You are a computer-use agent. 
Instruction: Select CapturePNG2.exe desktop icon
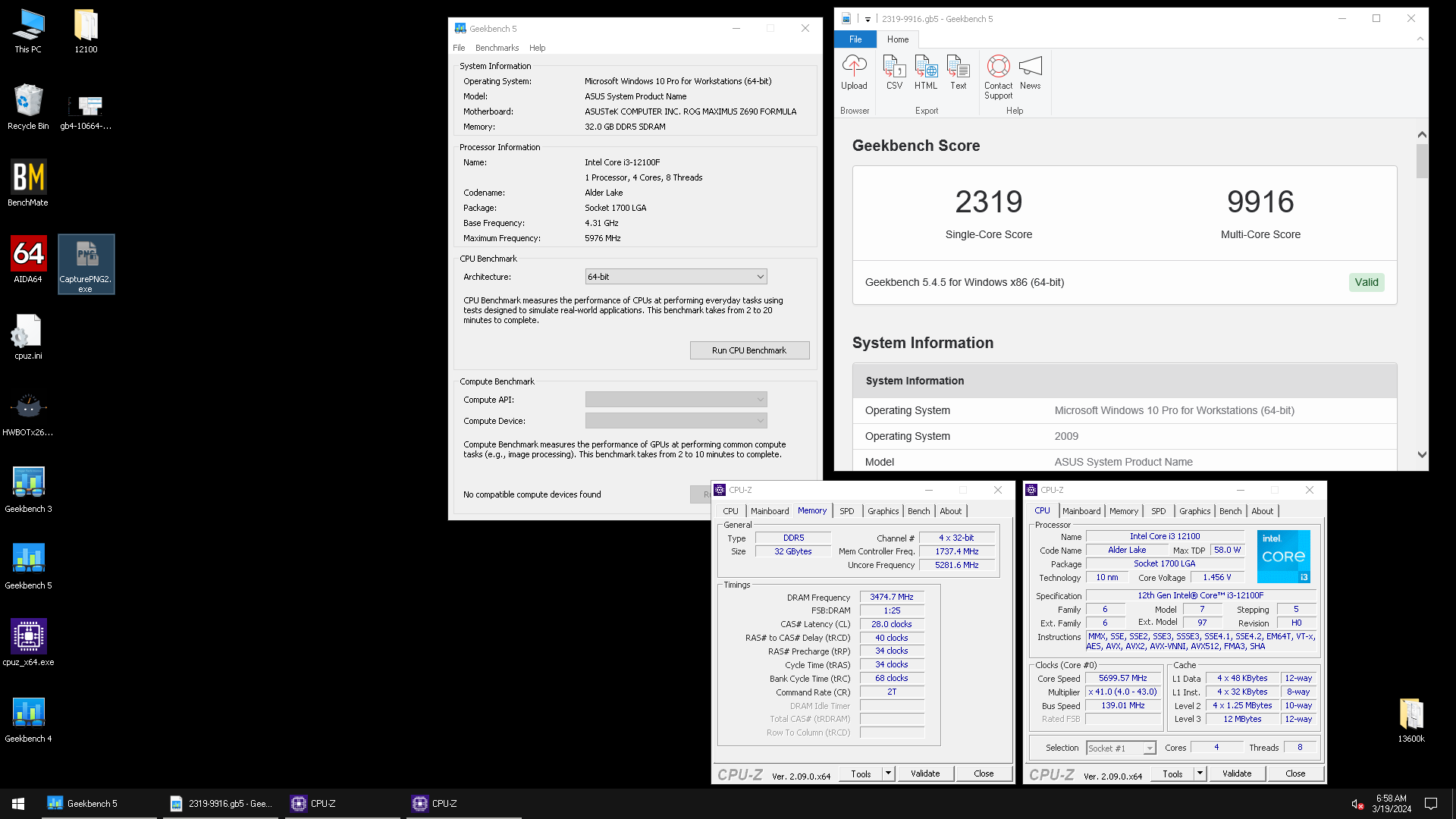tap(86, 264)
